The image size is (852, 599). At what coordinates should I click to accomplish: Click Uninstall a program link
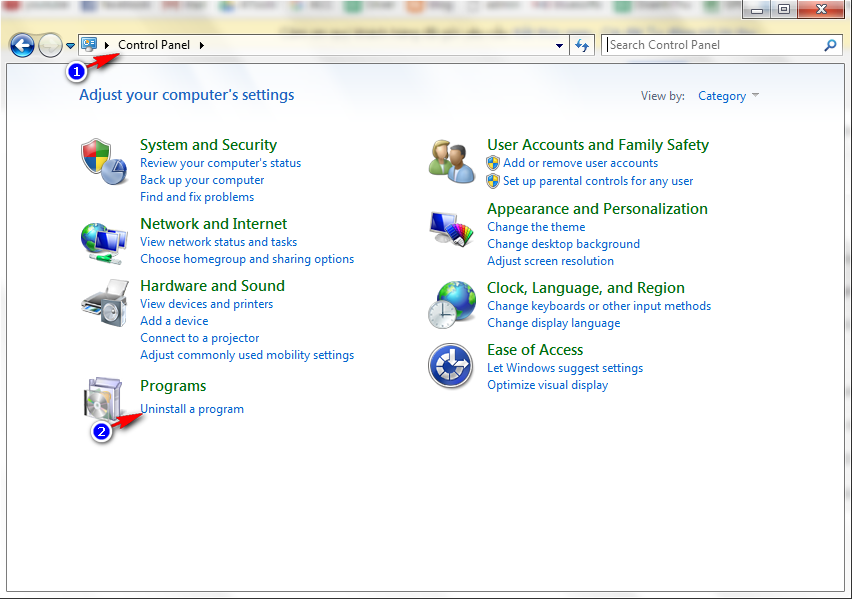tap(192, 409)
